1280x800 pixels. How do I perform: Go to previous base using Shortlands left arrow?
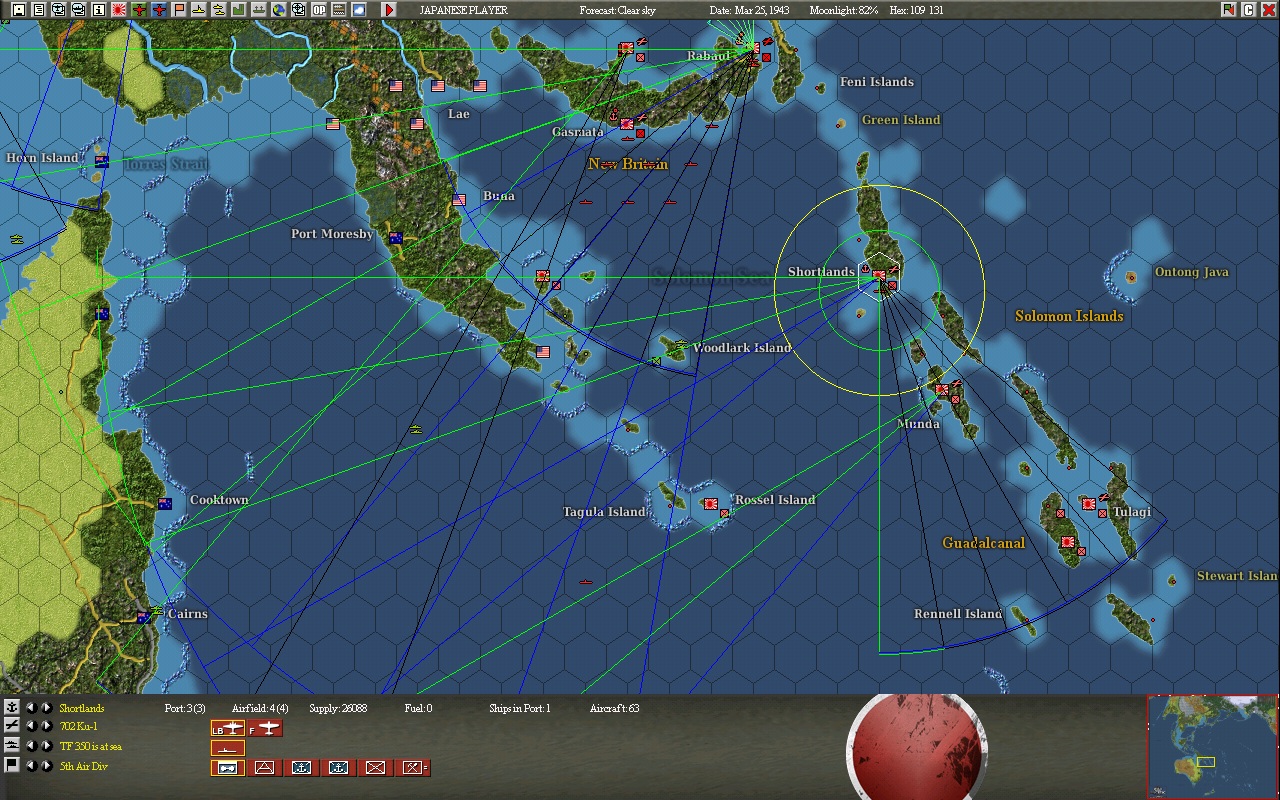[x=30, y=708]
